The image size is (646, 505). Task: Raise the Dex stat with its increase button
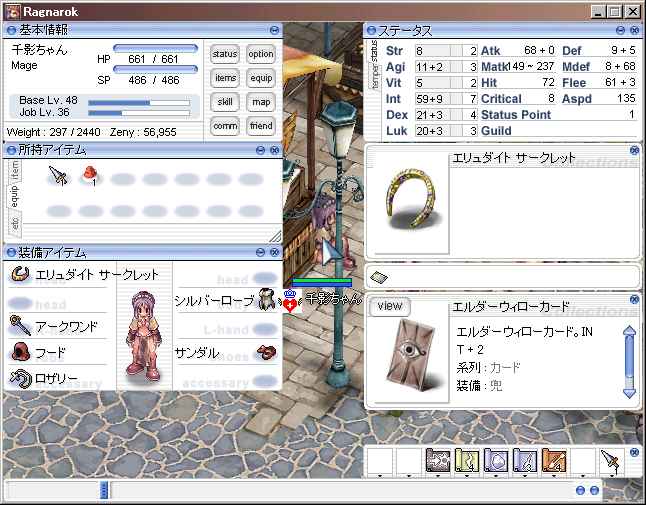(456, 115)
